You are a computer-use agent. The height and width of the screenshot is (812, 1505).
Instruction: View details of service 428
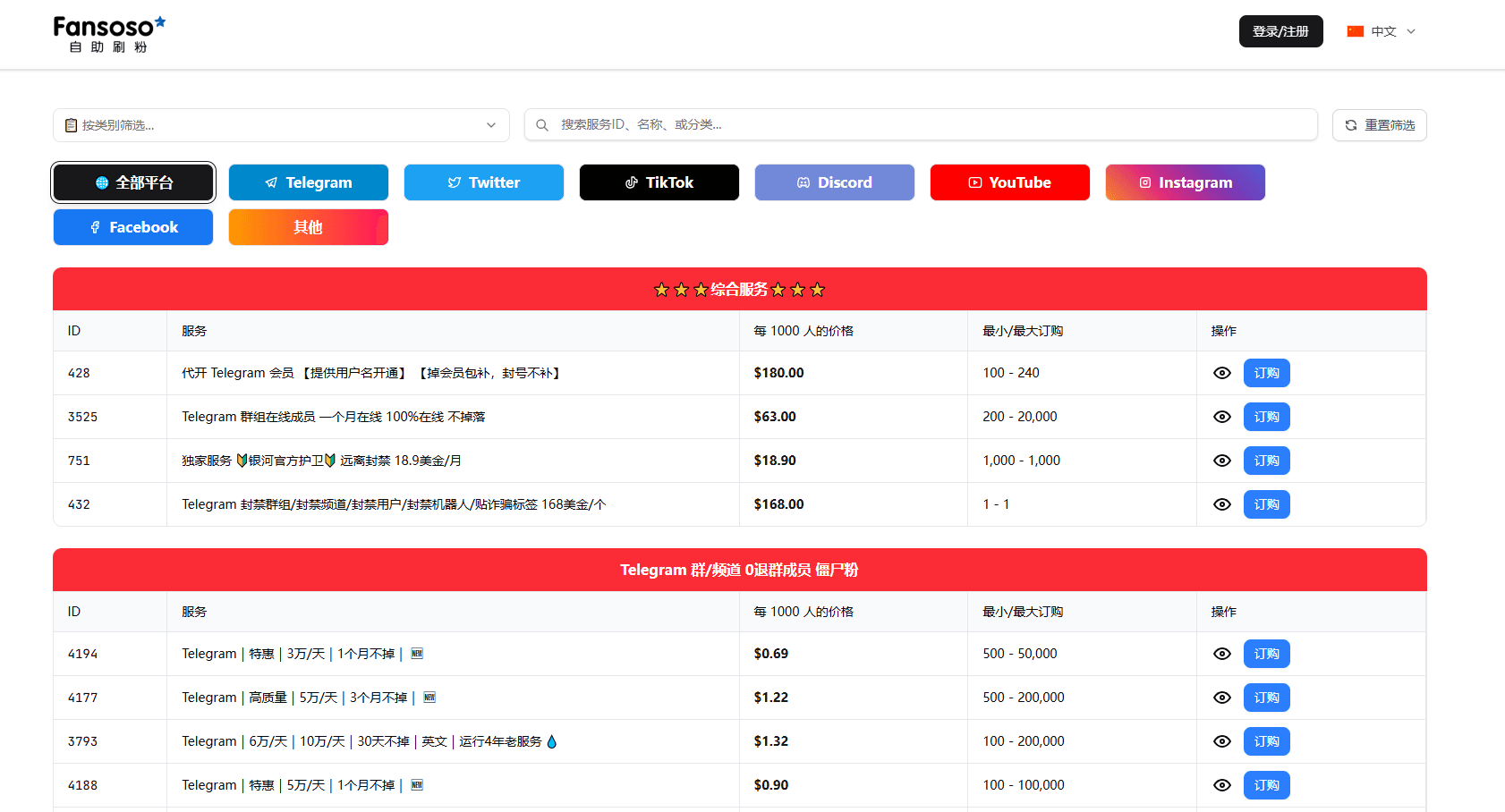click(1222, 373)
